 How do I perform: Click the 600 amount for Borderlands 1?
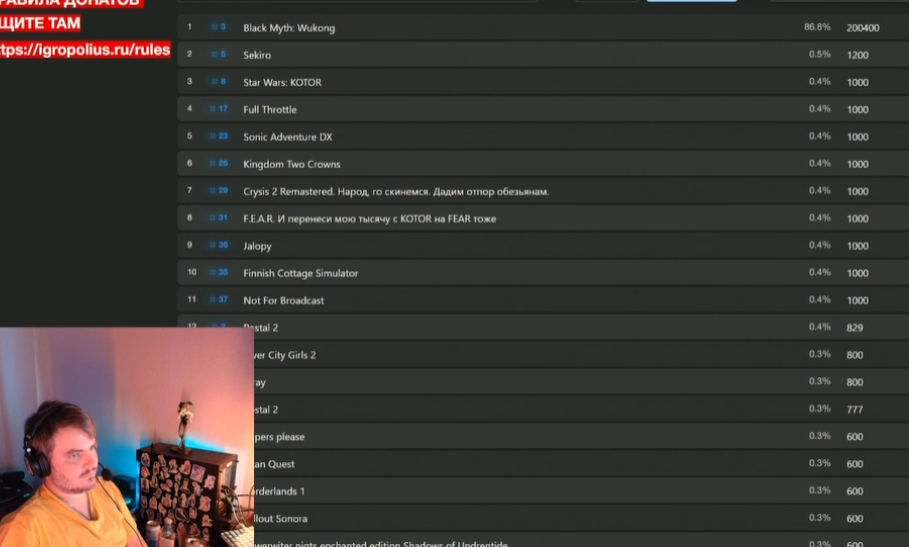[x=855, y=491]
